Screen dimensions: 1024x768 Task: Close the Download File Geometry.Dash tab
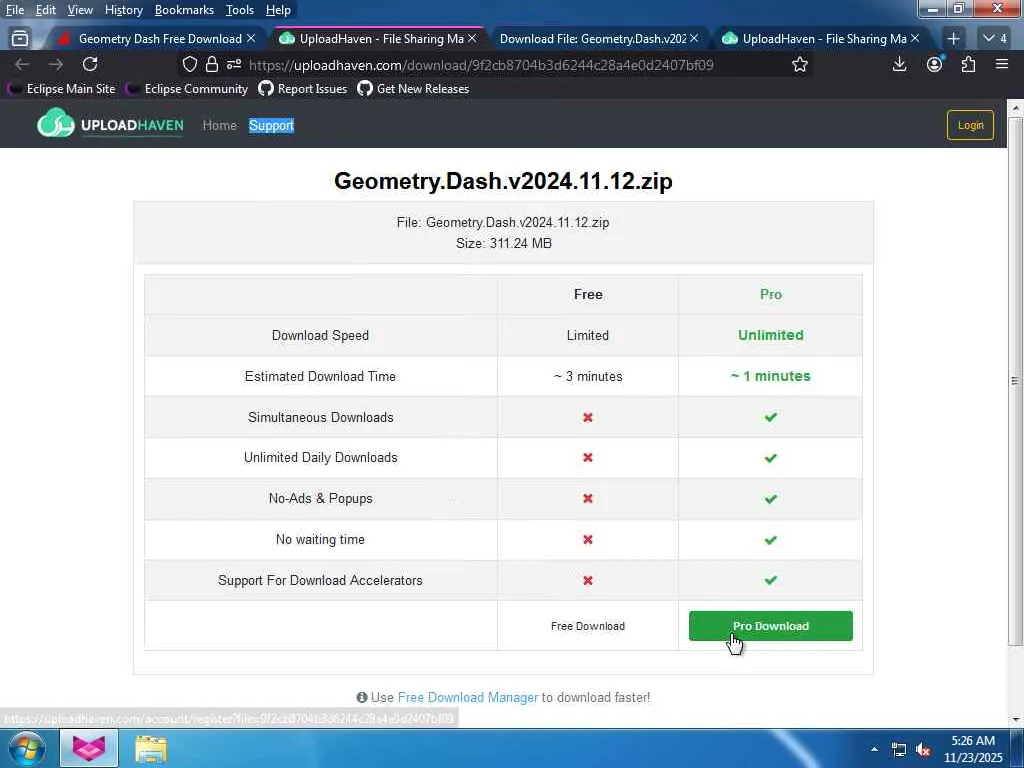click(694, 39)
